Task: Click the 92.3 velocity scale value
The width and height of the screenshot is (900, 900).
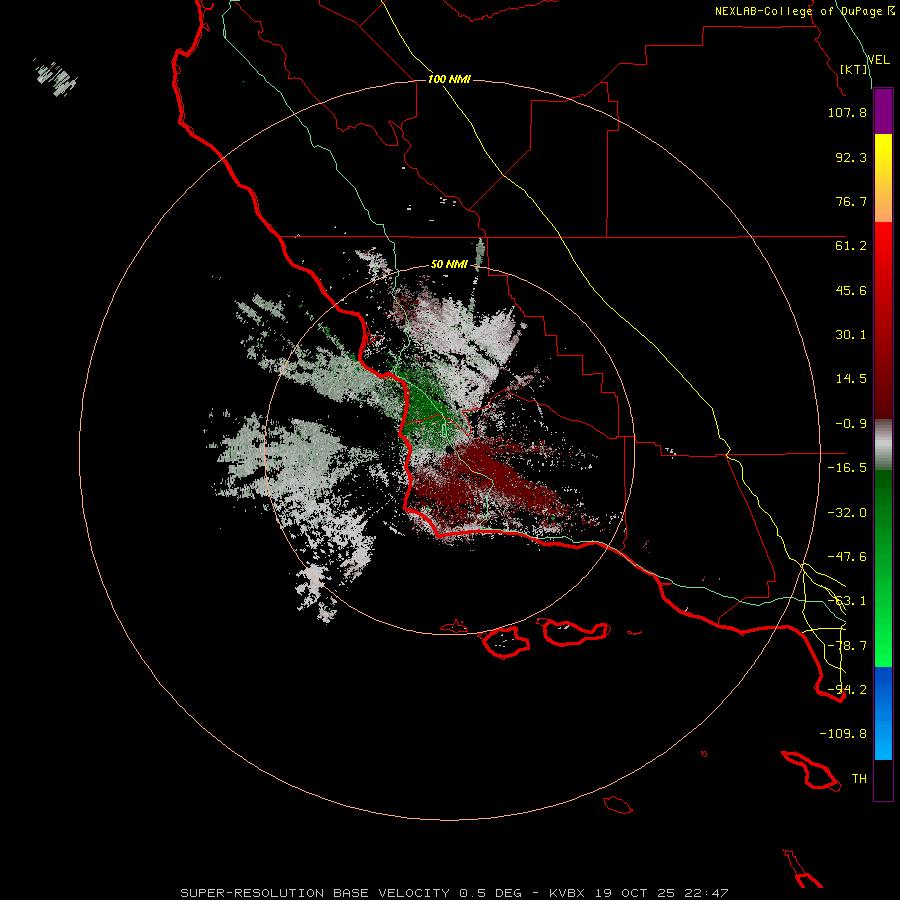Action: pos(851,157)
